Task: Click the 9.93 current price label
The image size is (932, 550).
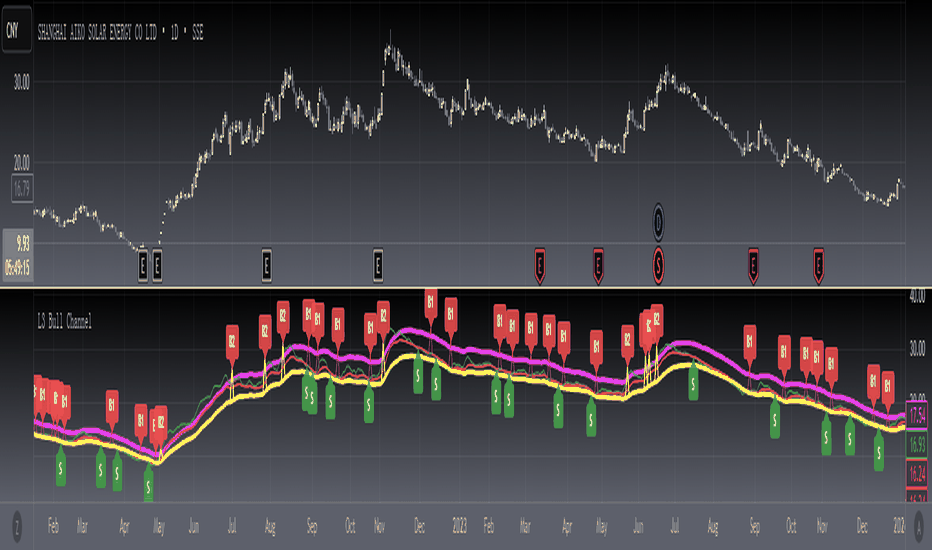Action: tap(23, 243)
